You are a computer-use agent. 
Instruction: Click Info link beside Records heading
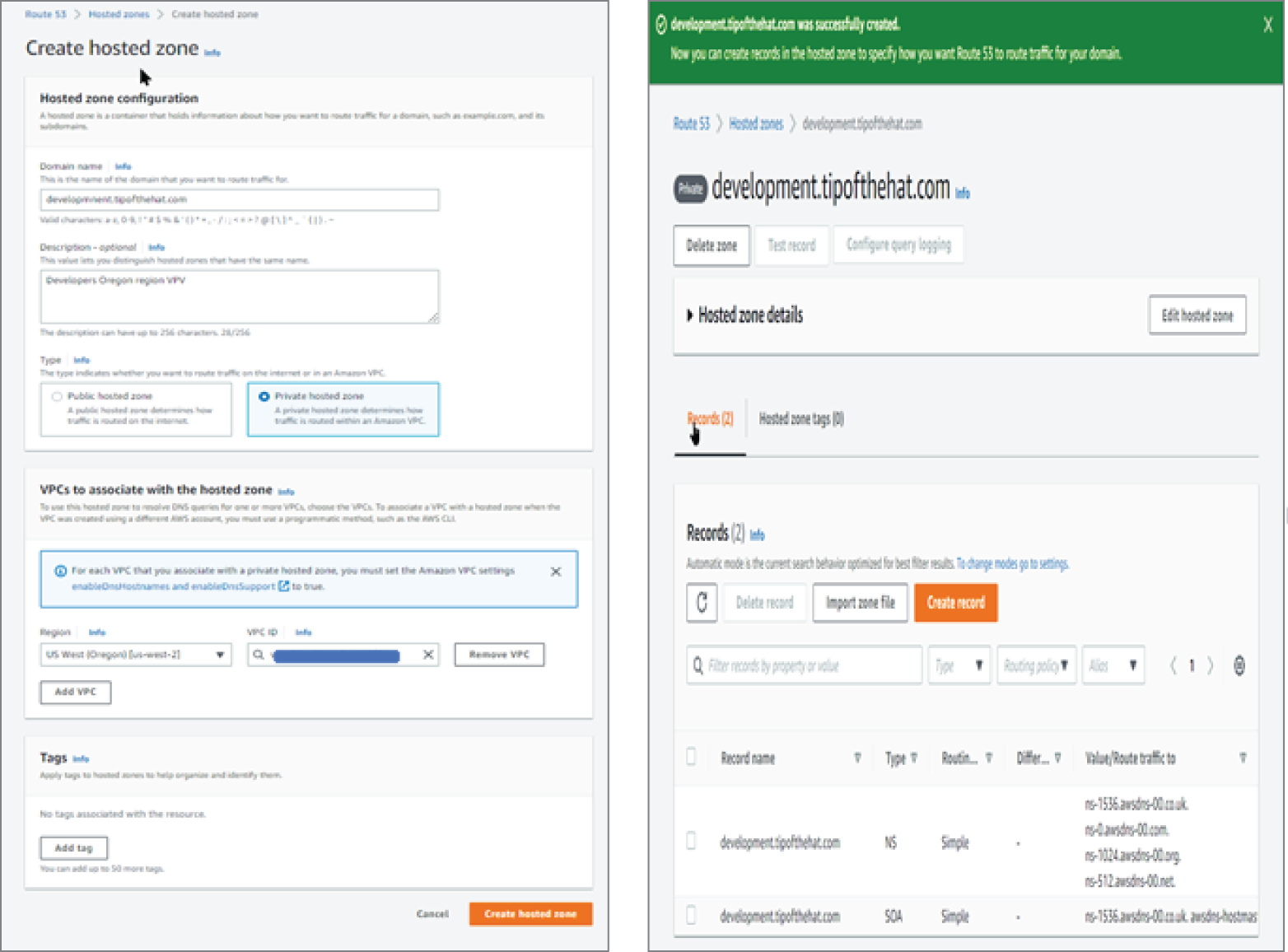tap(758, 535)
